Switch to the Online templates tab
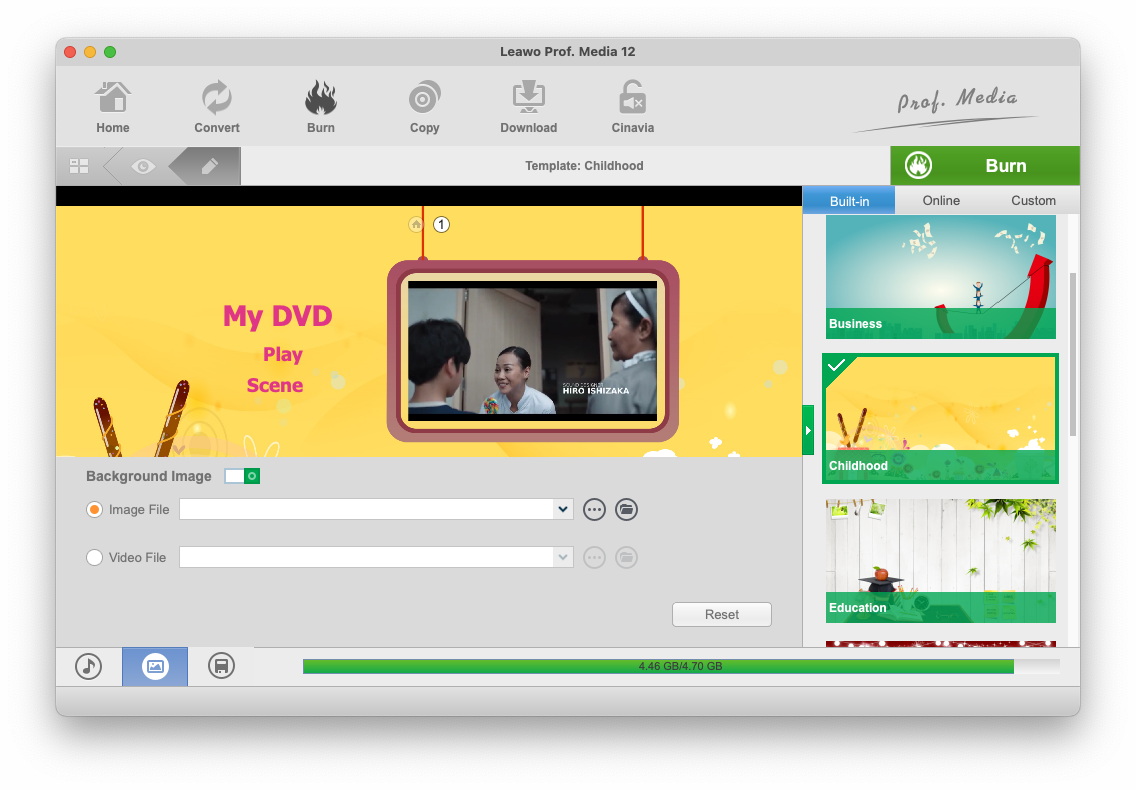 click(941, 200)
